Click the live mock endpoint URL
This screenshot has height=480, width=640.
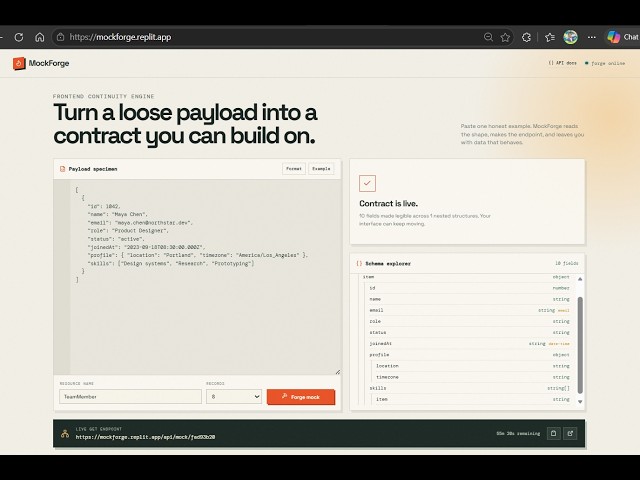click(145, 437)
